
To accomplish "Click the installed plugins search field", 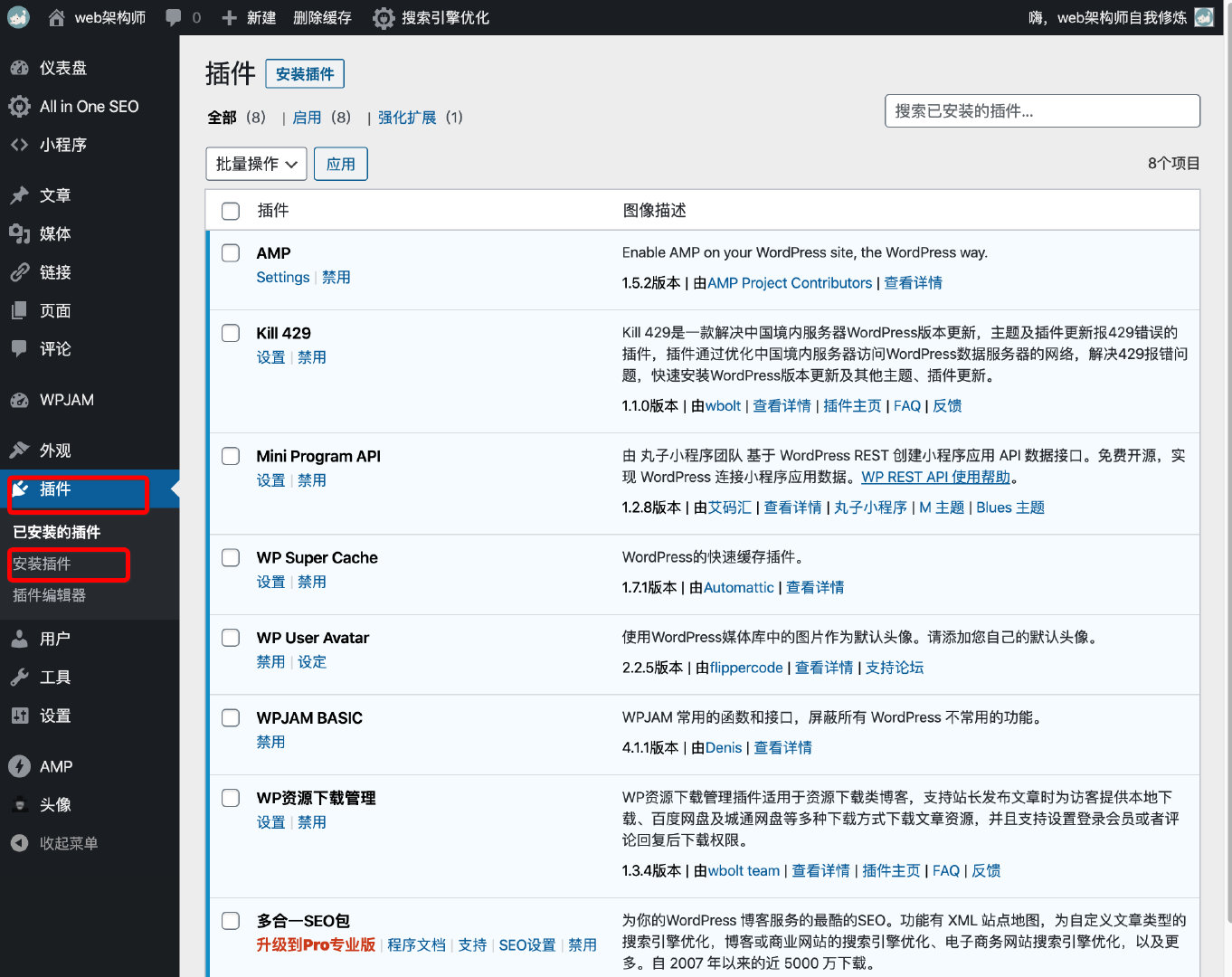I will [x=1041, y=110].
